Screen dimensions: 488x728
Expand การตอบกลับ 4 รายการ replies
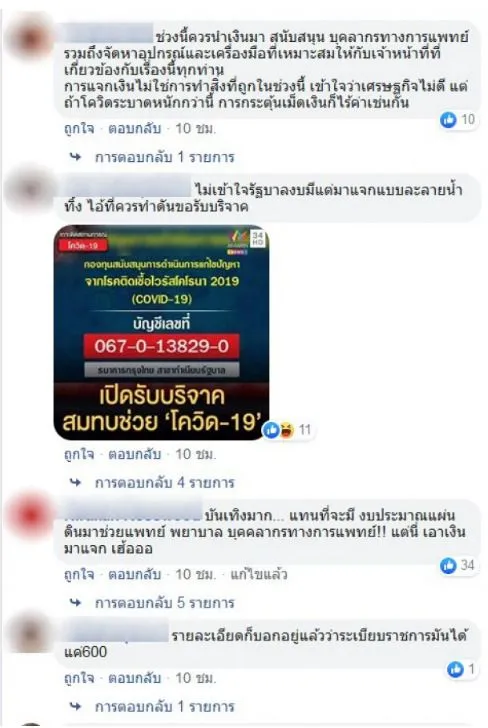click(x=164, y=483)
